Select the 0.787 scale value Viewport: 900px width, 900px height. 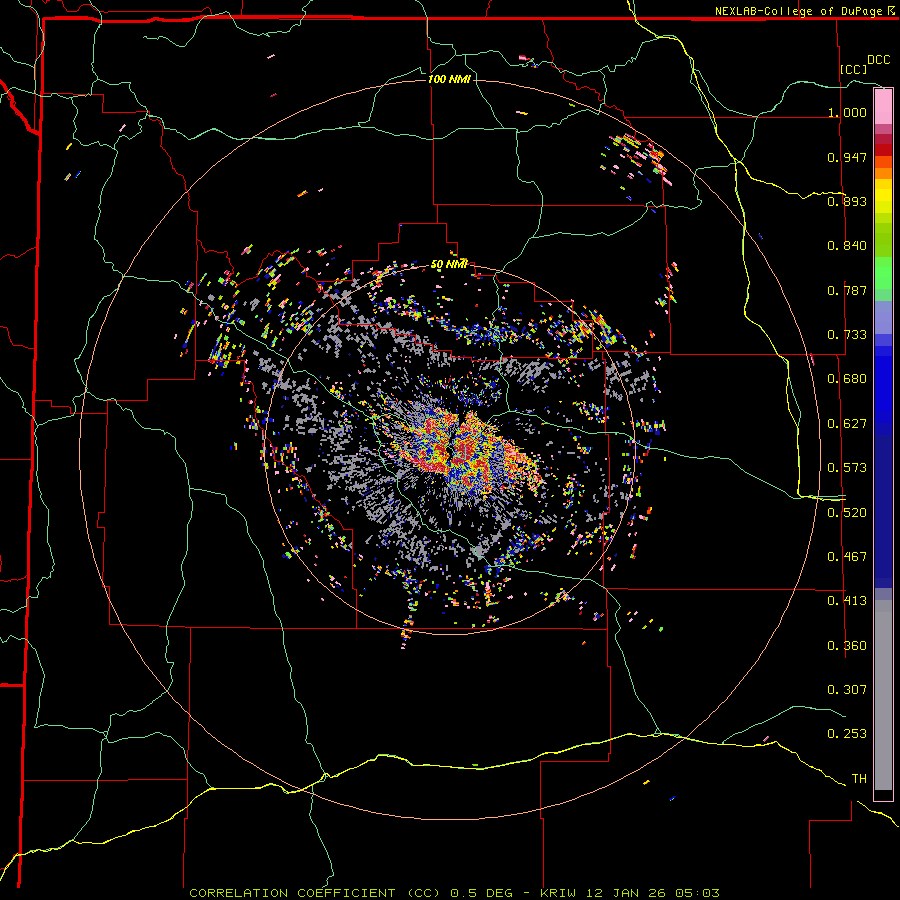[x=847, y=290]
